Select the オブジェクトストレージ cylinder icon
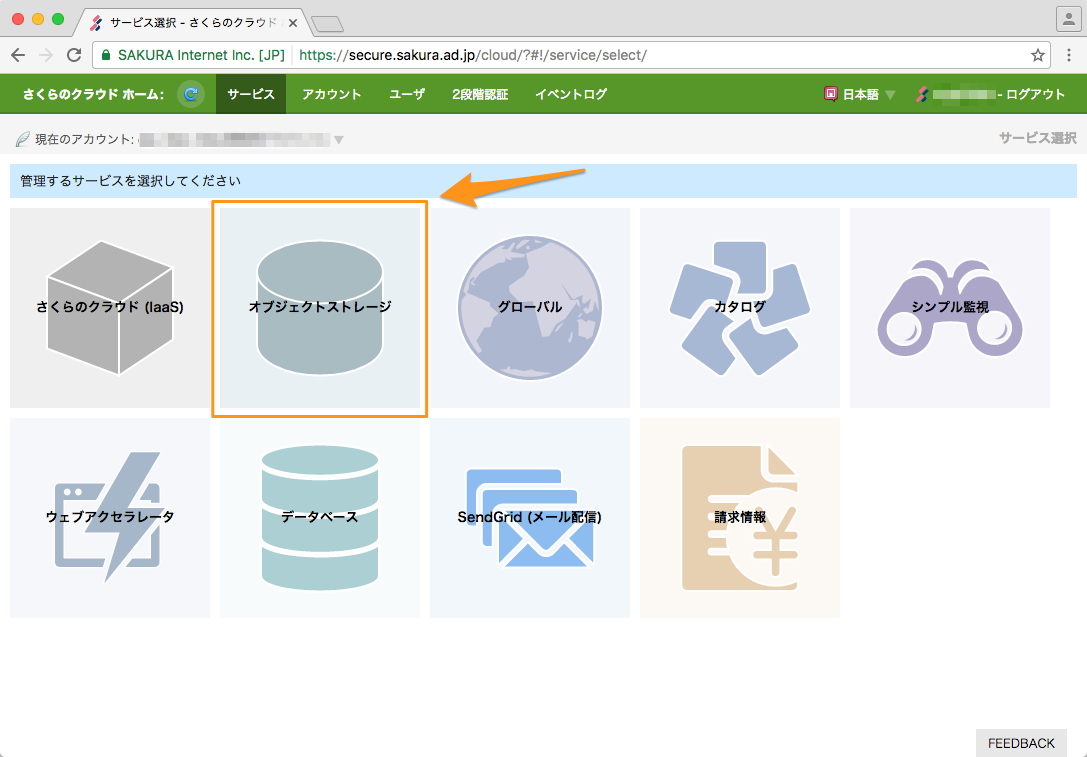This screenshot has height=757, width=1087. click(320, 308)
